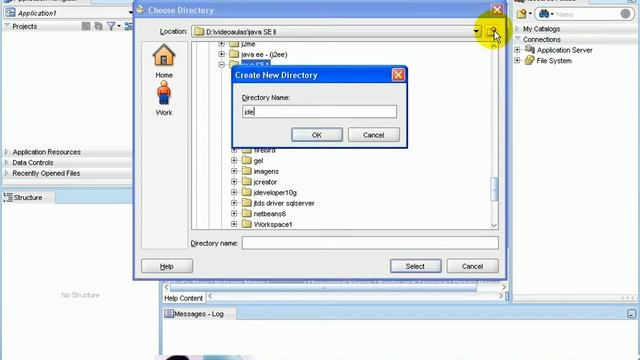Image resolution: width=640 pixels, height=360 pixels.
Task: Click the Application1 application icon
Action: coord(10,13)
